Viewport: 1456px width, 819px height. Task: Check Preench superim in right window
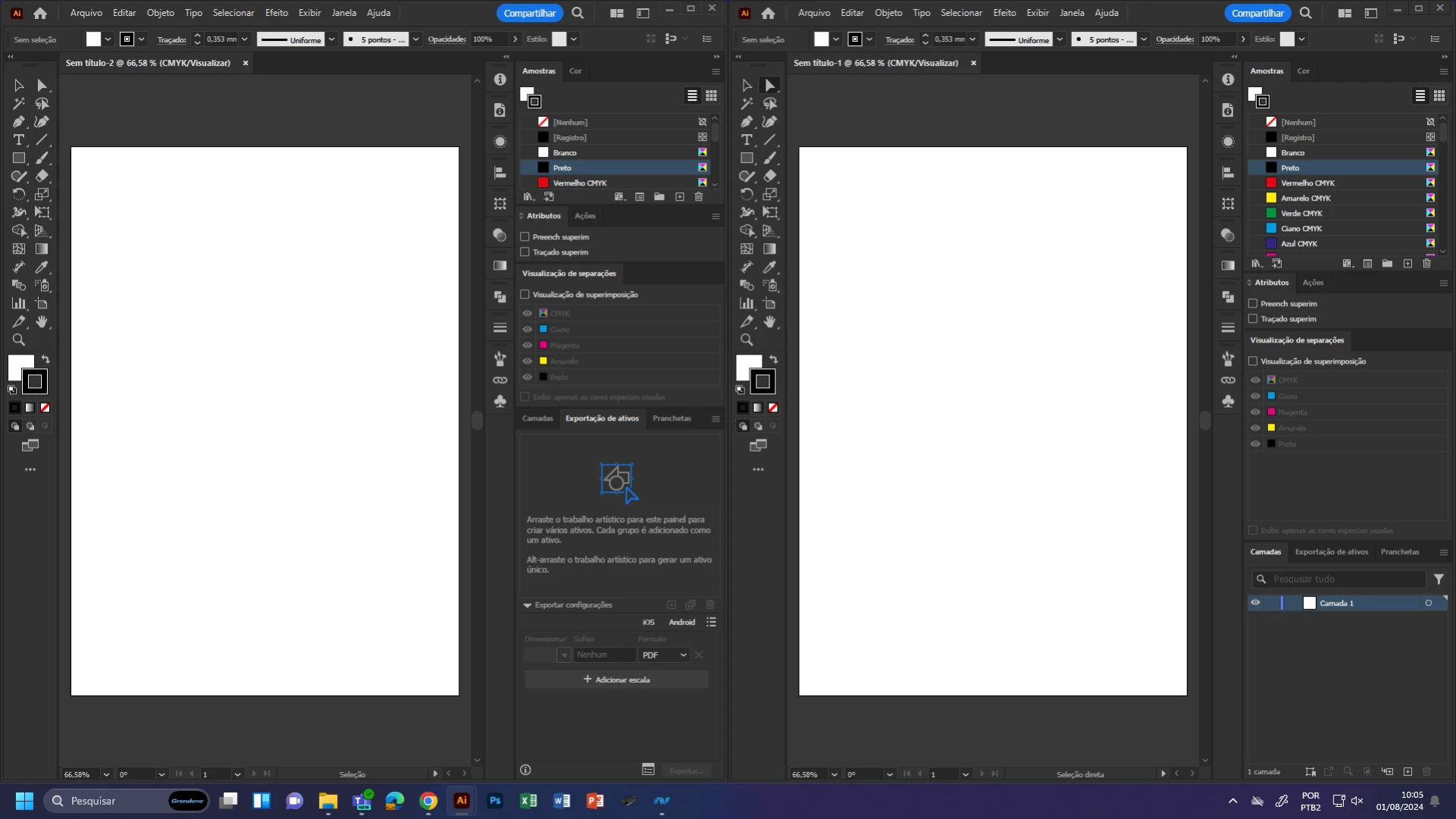(x=1253, y=304)
